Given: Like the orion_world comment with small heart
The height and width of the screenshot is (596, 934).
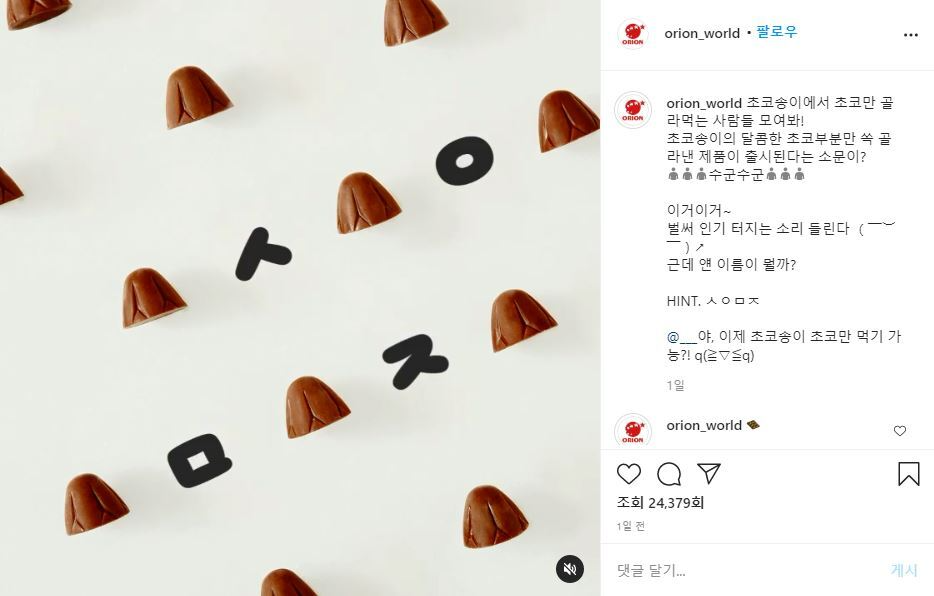Looking at the screenshot, I should [899, 430].
